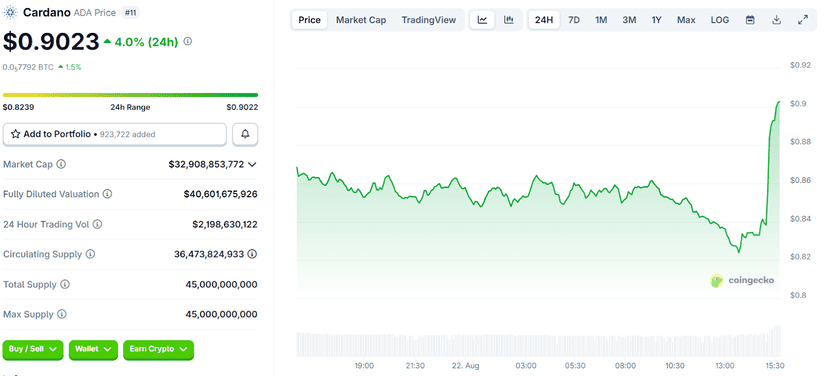
Task: Click the $2,198,630,122 trading volume value
Action: click(x=224, y=225)
